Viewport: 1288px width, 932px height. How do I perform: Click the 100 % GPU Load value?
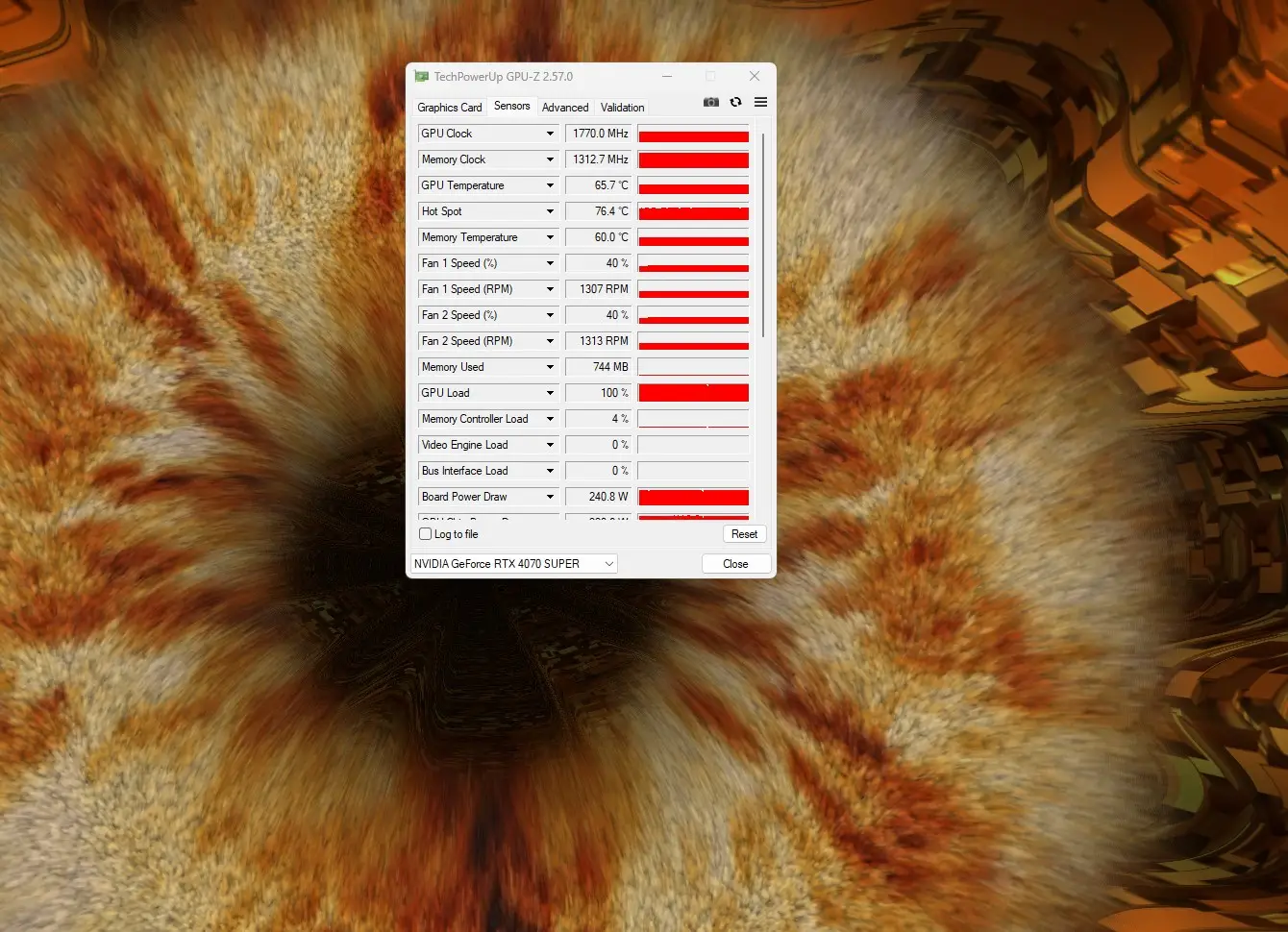point(599,393)
